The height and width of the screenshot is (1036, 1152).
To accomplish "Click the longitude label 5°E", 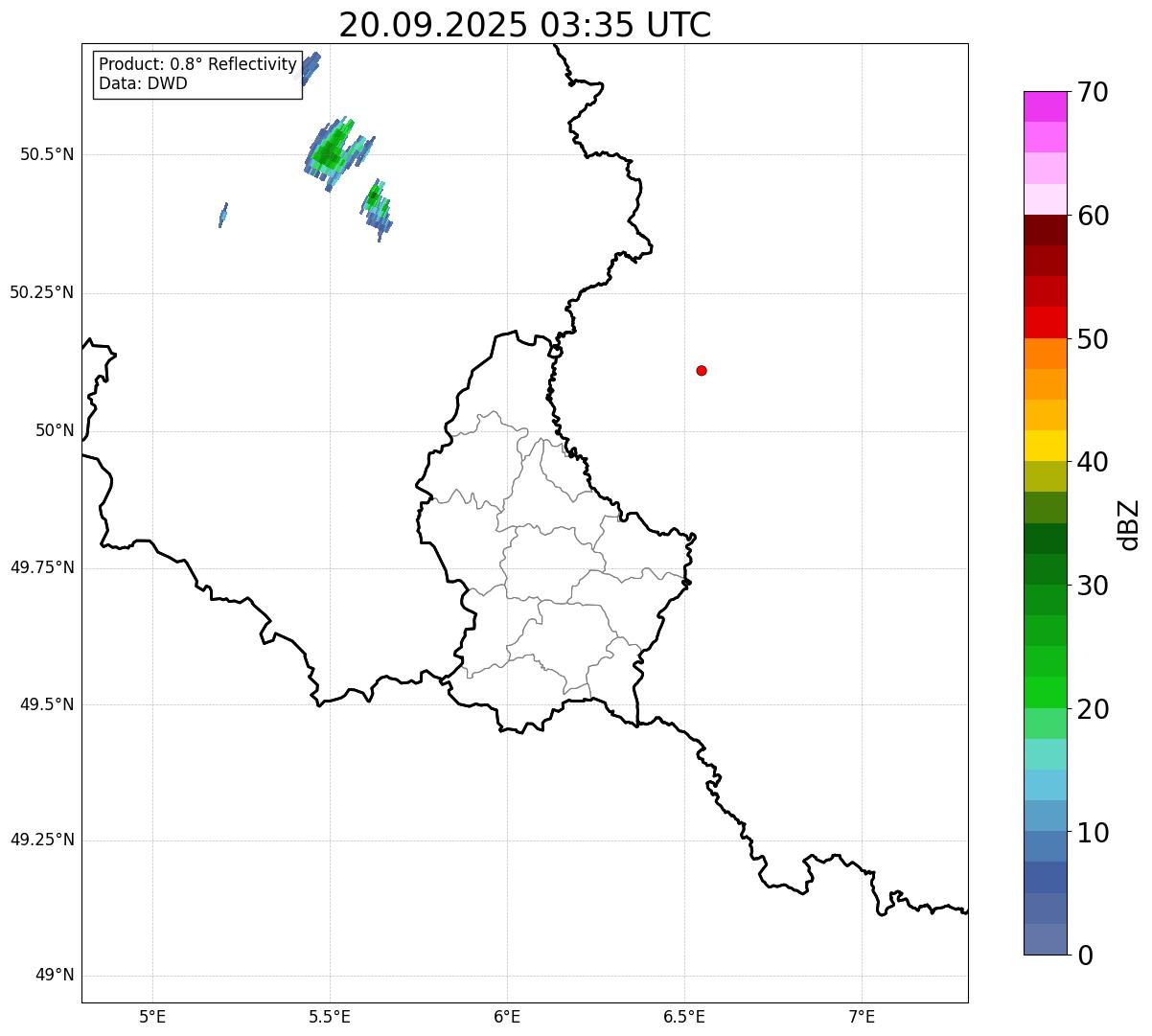I will point(152,1016).
